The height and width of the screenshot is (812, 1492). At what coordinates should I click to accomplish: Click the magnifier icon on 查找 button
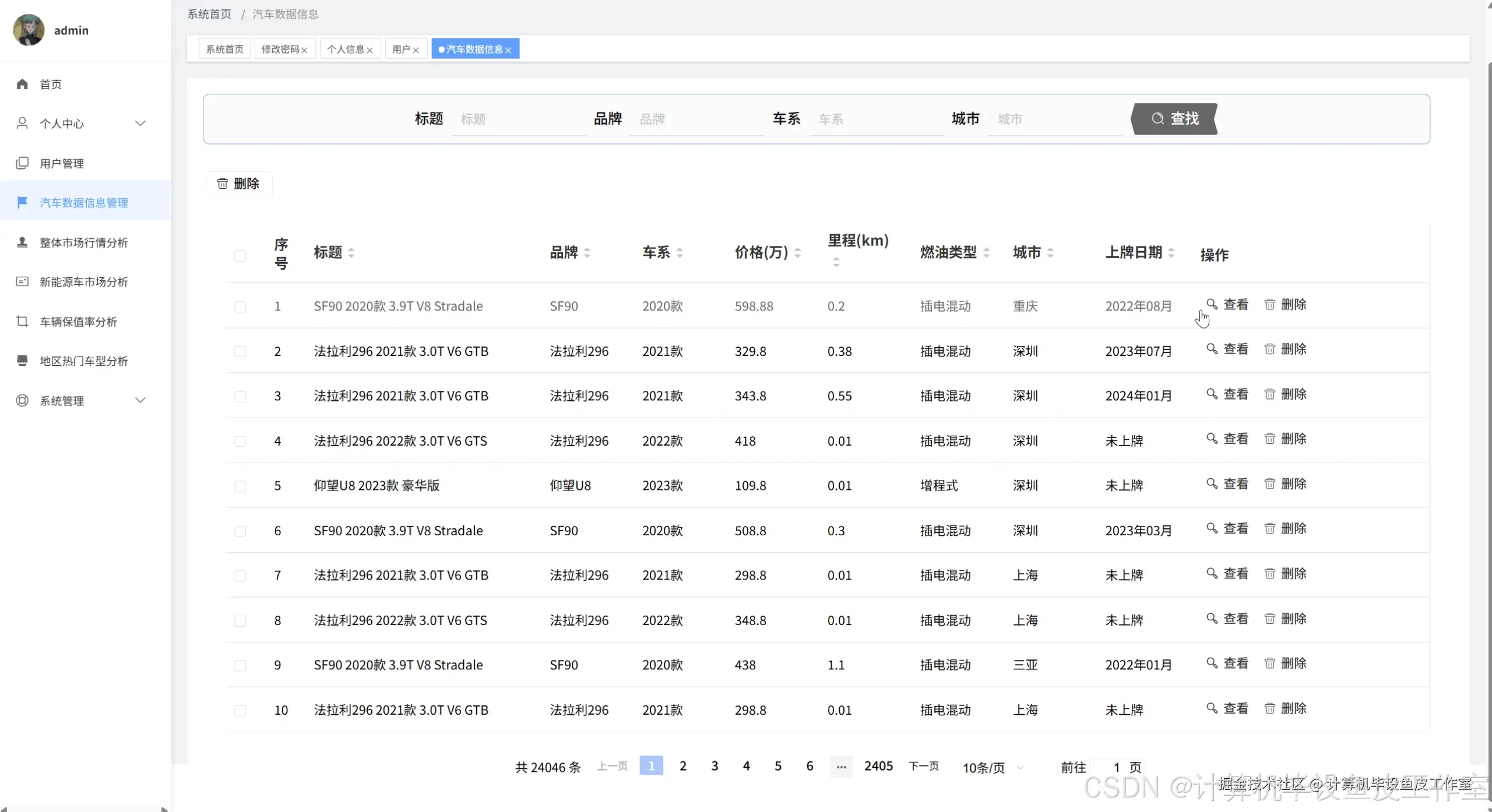click(x=1157, y=119)
